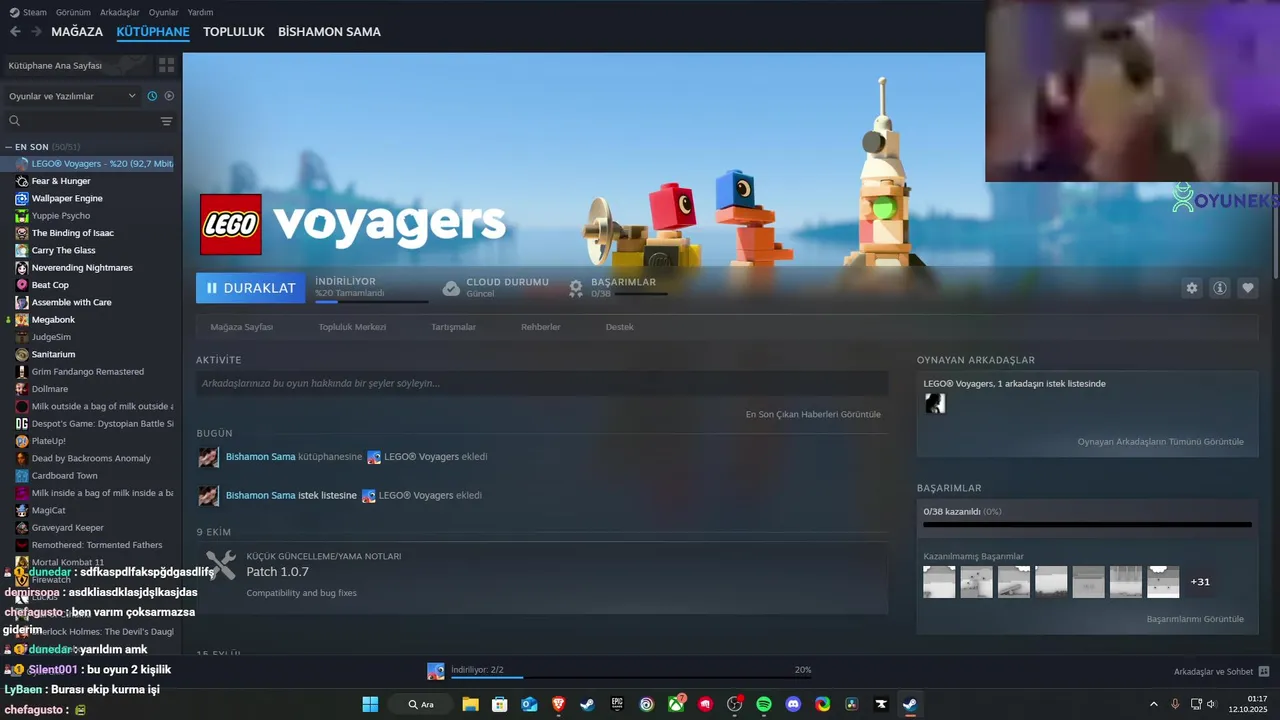Open the Yardım menu
This screenshot has height=720, width=1280.
point(200,13)
